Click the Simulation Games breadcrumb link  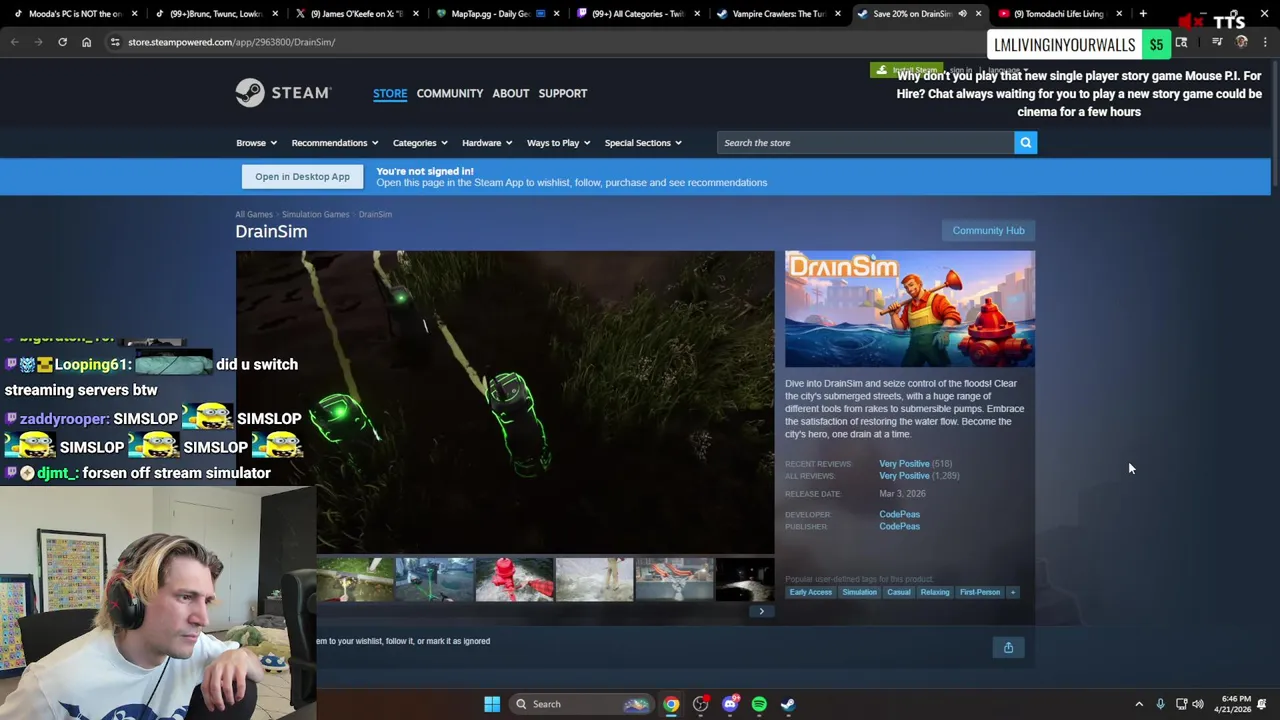(x=315, y=214)
